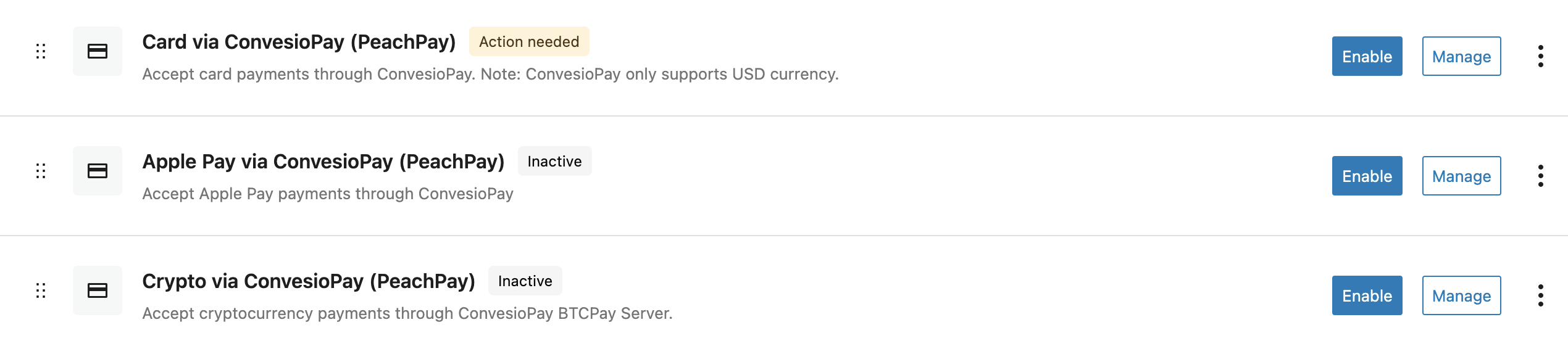Open more options menu for Crypto via ConvesioPay
The width and height of the screenshot is (1568, 354).
(x=1540, y=295)
